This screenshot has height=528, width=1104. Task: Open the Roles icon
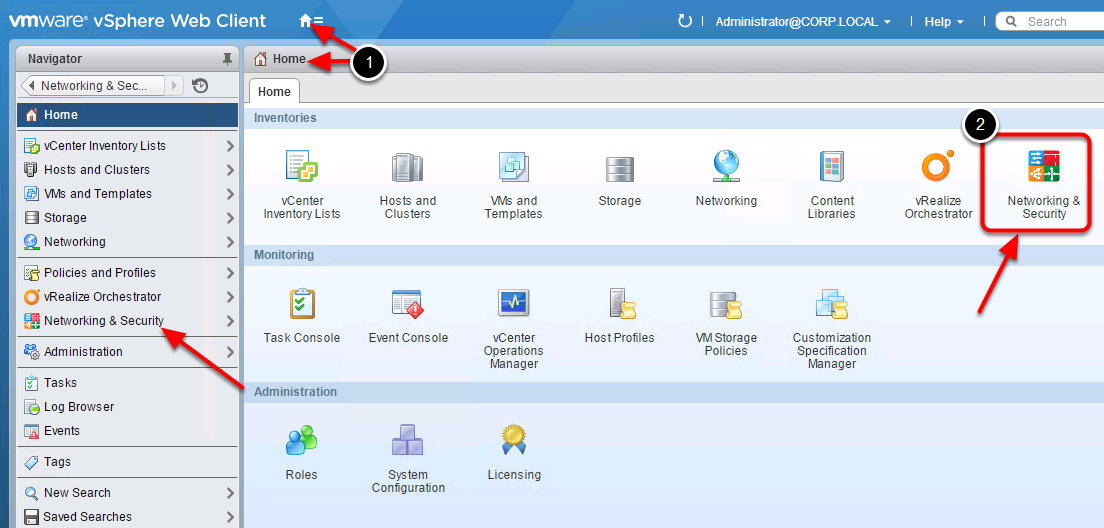(x=301, y=441)
